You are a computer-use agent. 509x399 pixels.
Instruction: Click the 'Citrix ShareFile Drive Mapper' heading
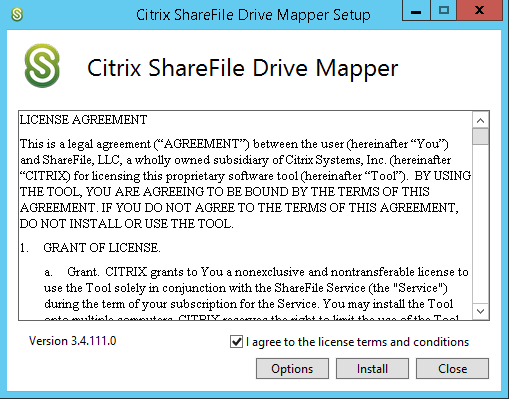pos(243,68)
